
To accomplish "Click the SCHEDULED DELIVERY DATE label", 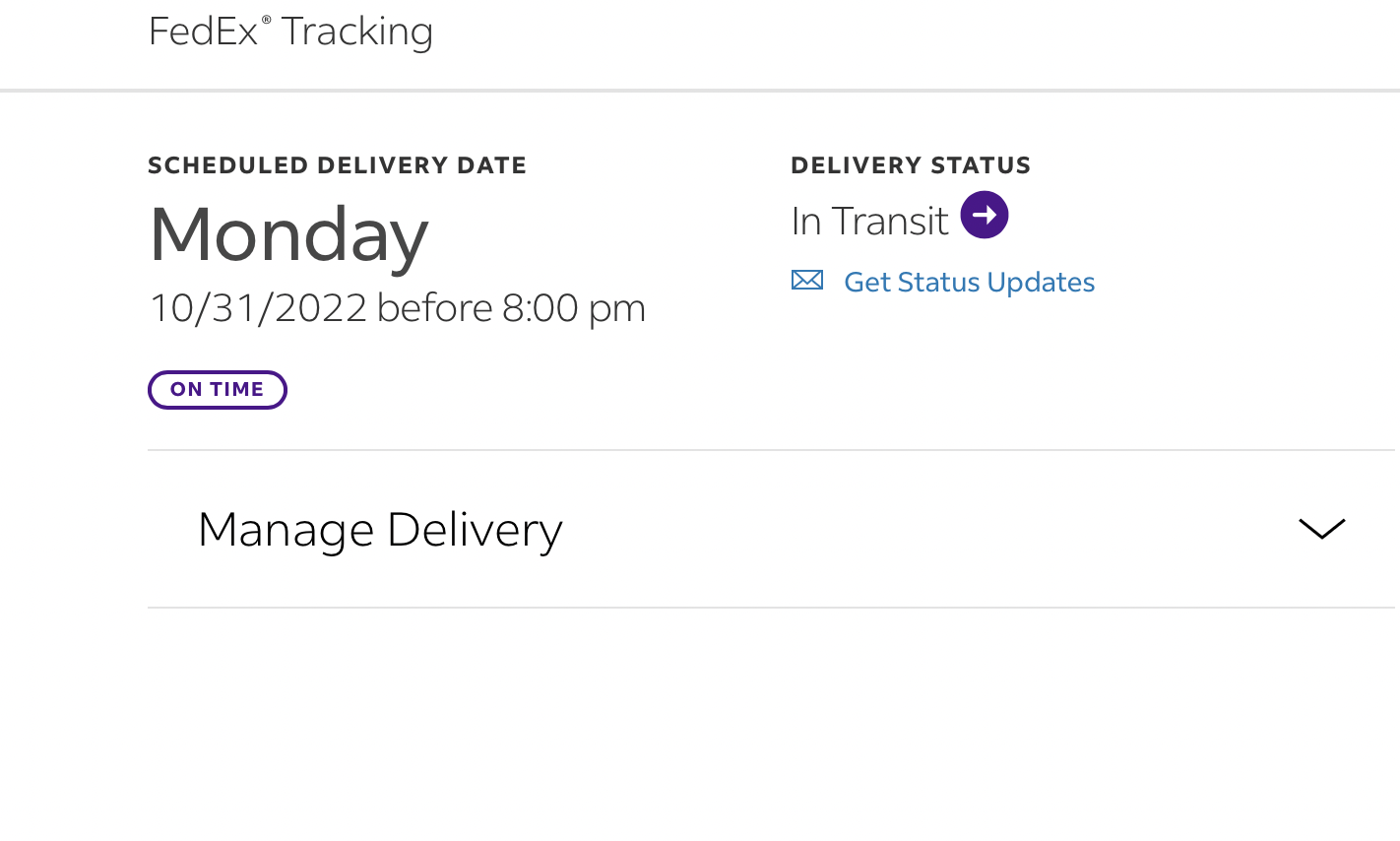I will click(337, 165).
